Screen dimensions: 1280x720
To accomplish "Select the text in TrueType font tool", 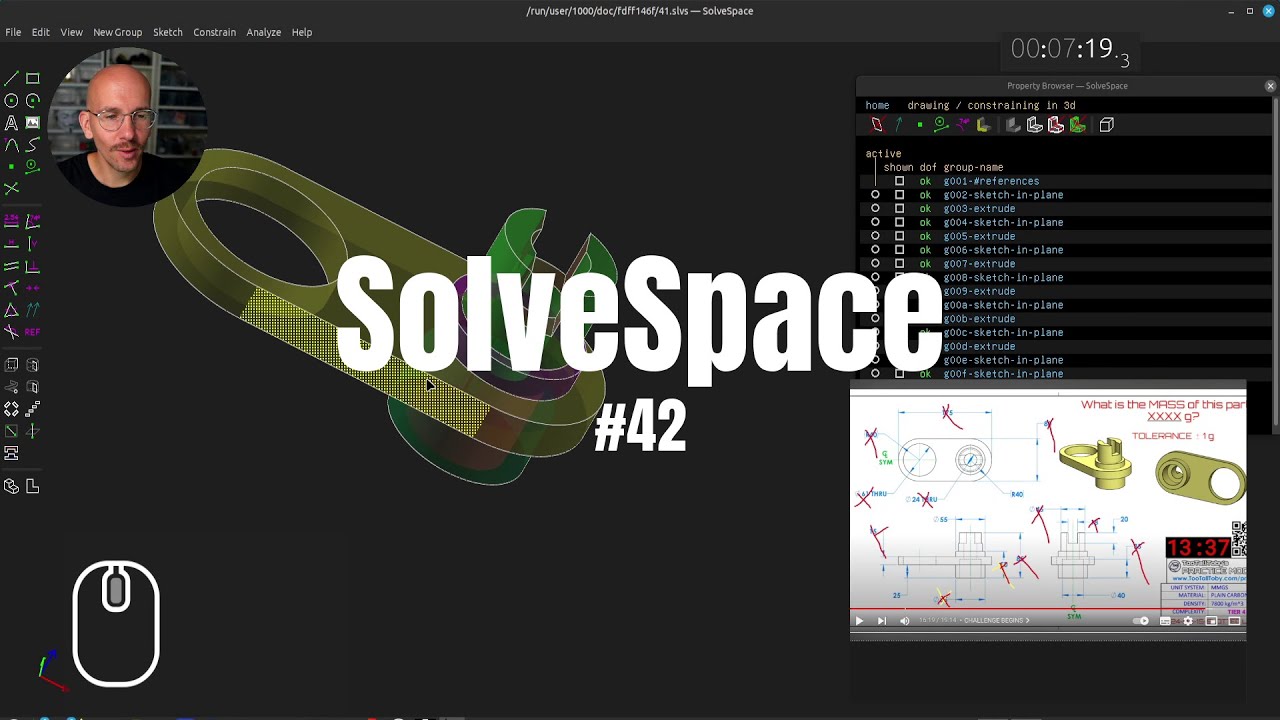I will [11, 122].
